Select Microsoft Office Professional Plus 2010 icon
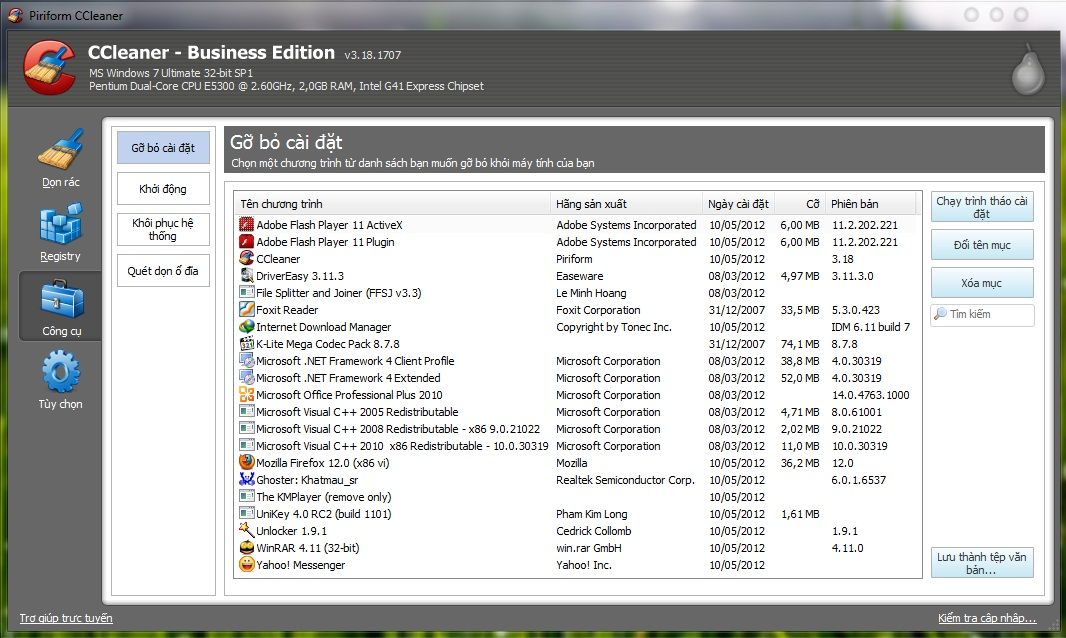Viewport: 1066px width, 638px height. coord(246,394)
